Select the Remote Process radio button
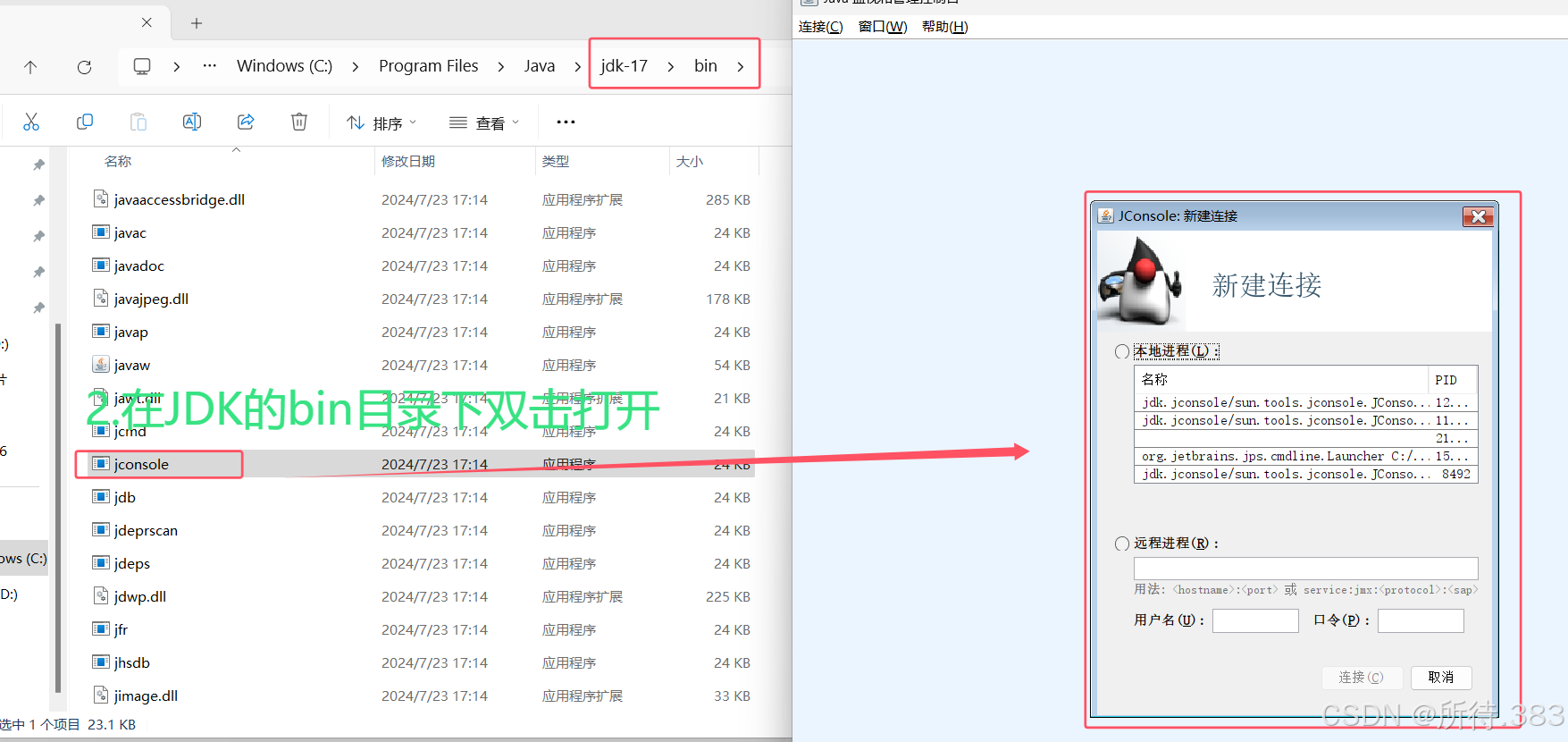This screenshot has width=1568, height=742. pos(1122,544)
